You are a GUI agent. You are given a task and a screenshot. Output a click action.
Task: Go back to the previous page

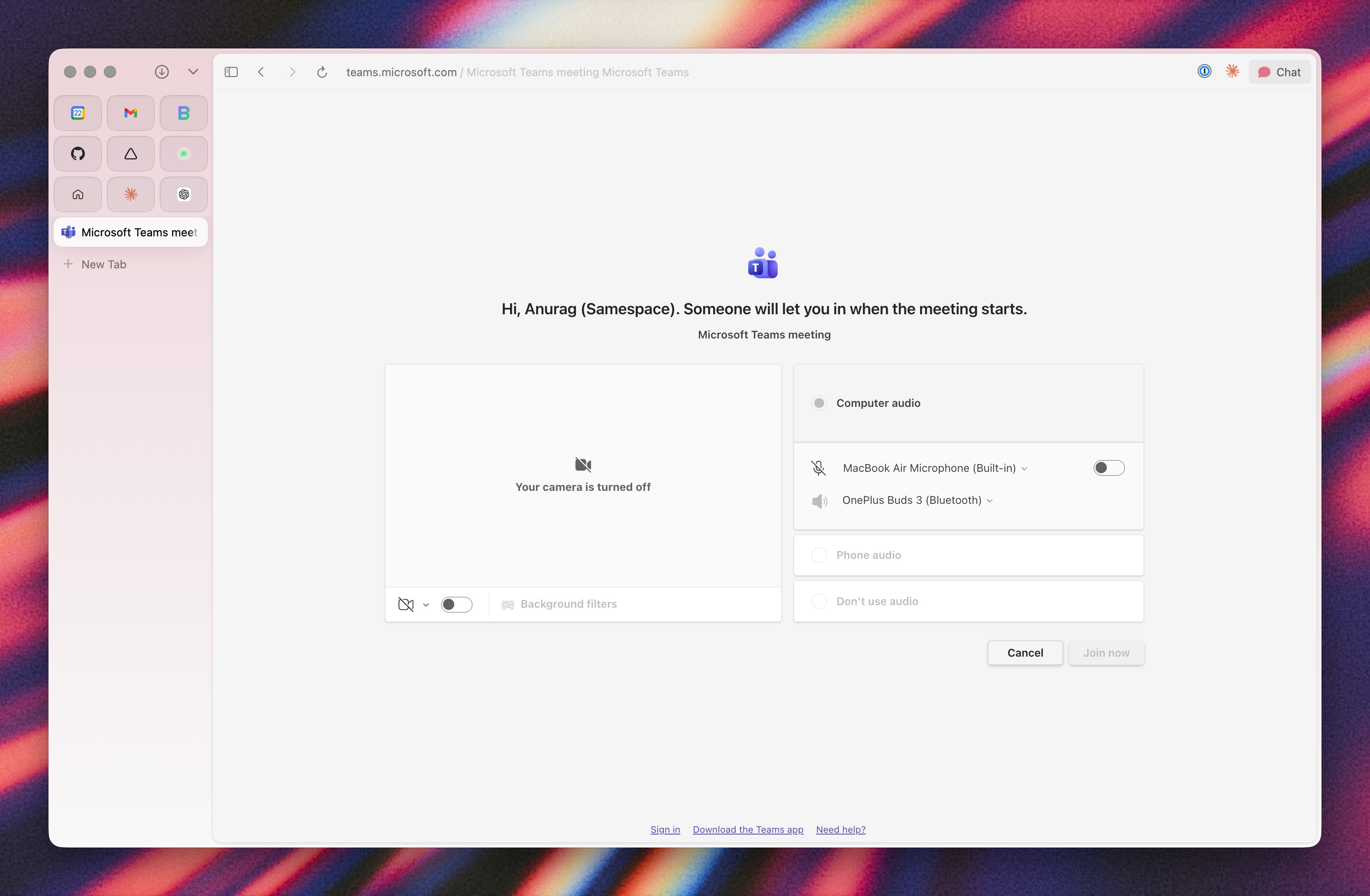point(262,72)
